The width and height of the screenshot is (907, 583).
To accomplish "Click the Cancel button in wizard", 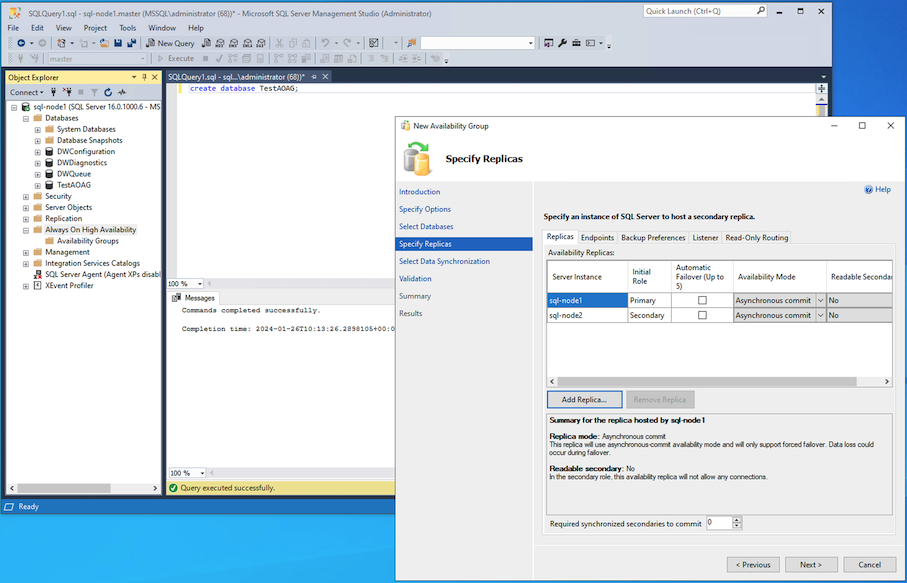I will point(869,564).
